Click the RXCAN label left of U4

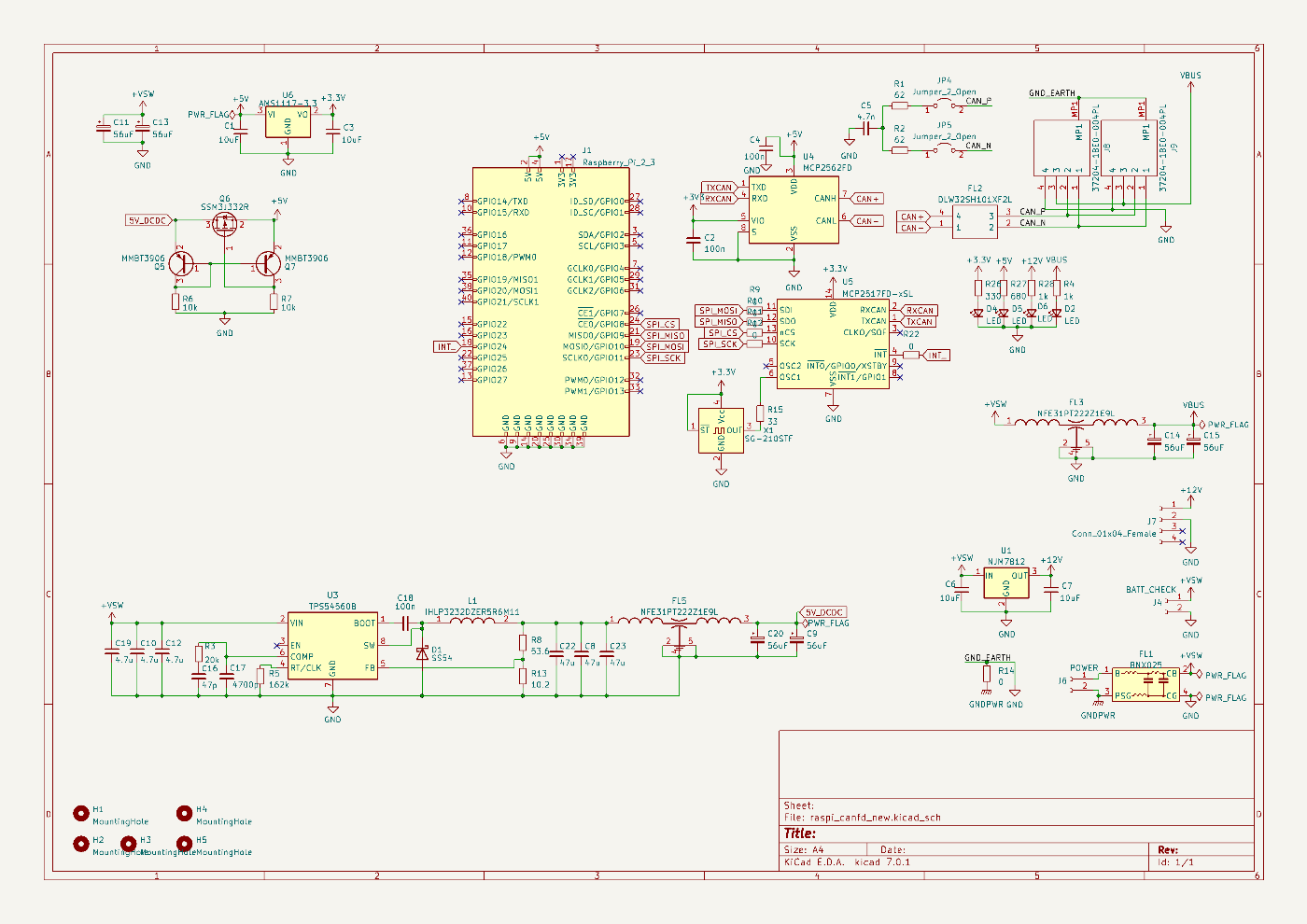(718, 199)
